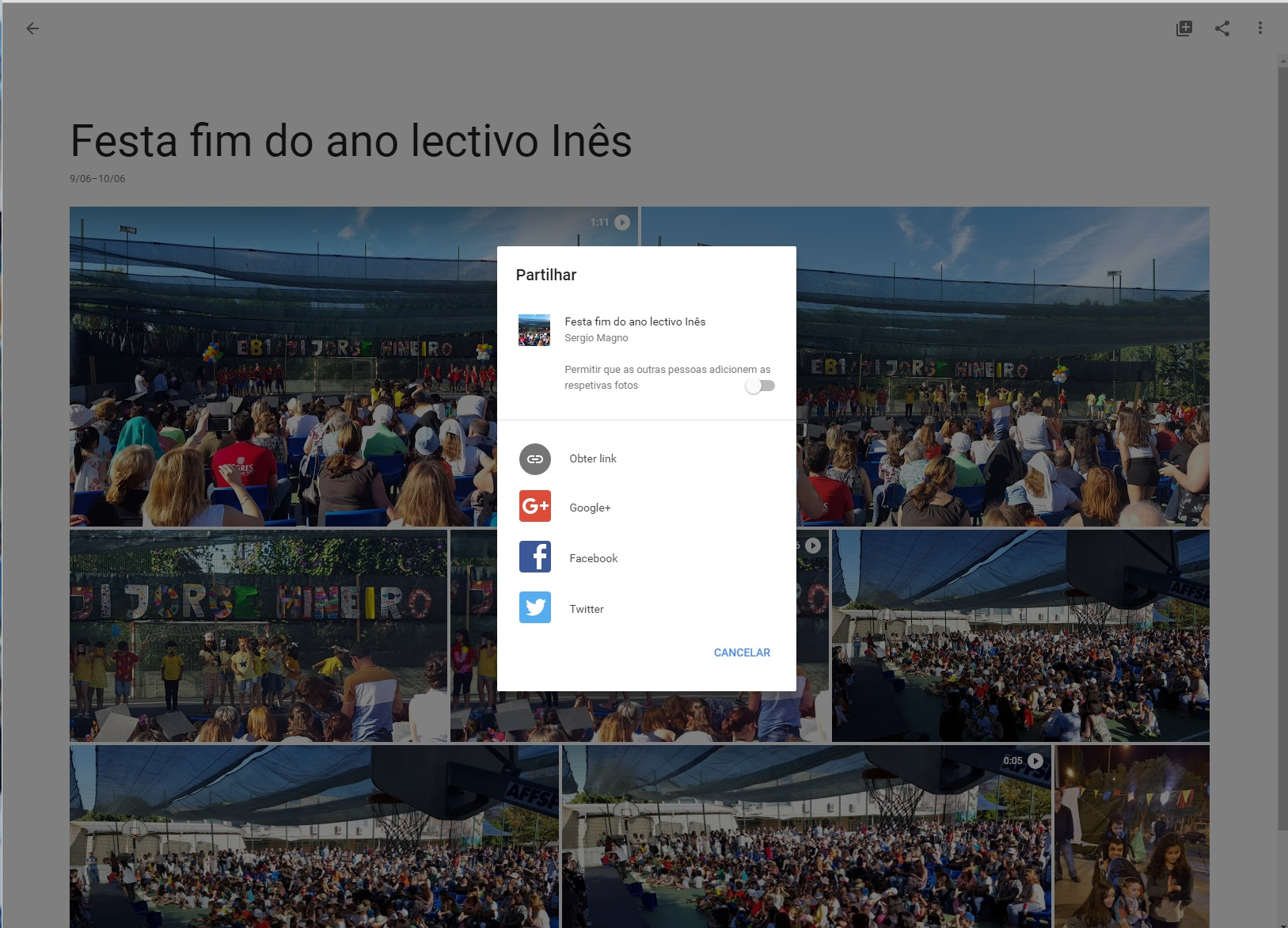Open the night-time photo with bunting
This screenshot has height=928, width=1288.
1132,836
